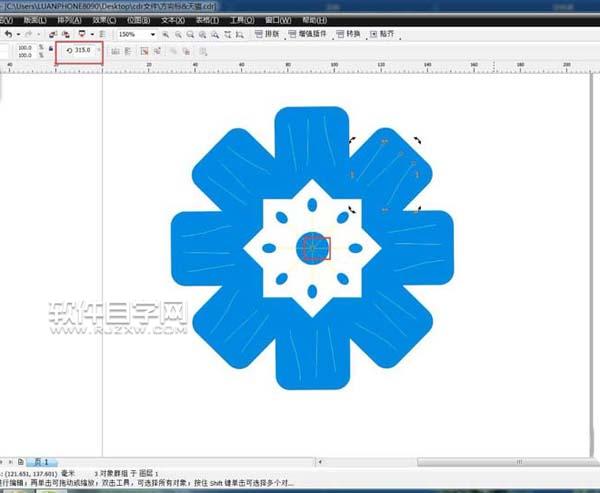Viewport: 600px width, 493px height.
Task: Click the zoom to page height icon
Action: [240, 35]
